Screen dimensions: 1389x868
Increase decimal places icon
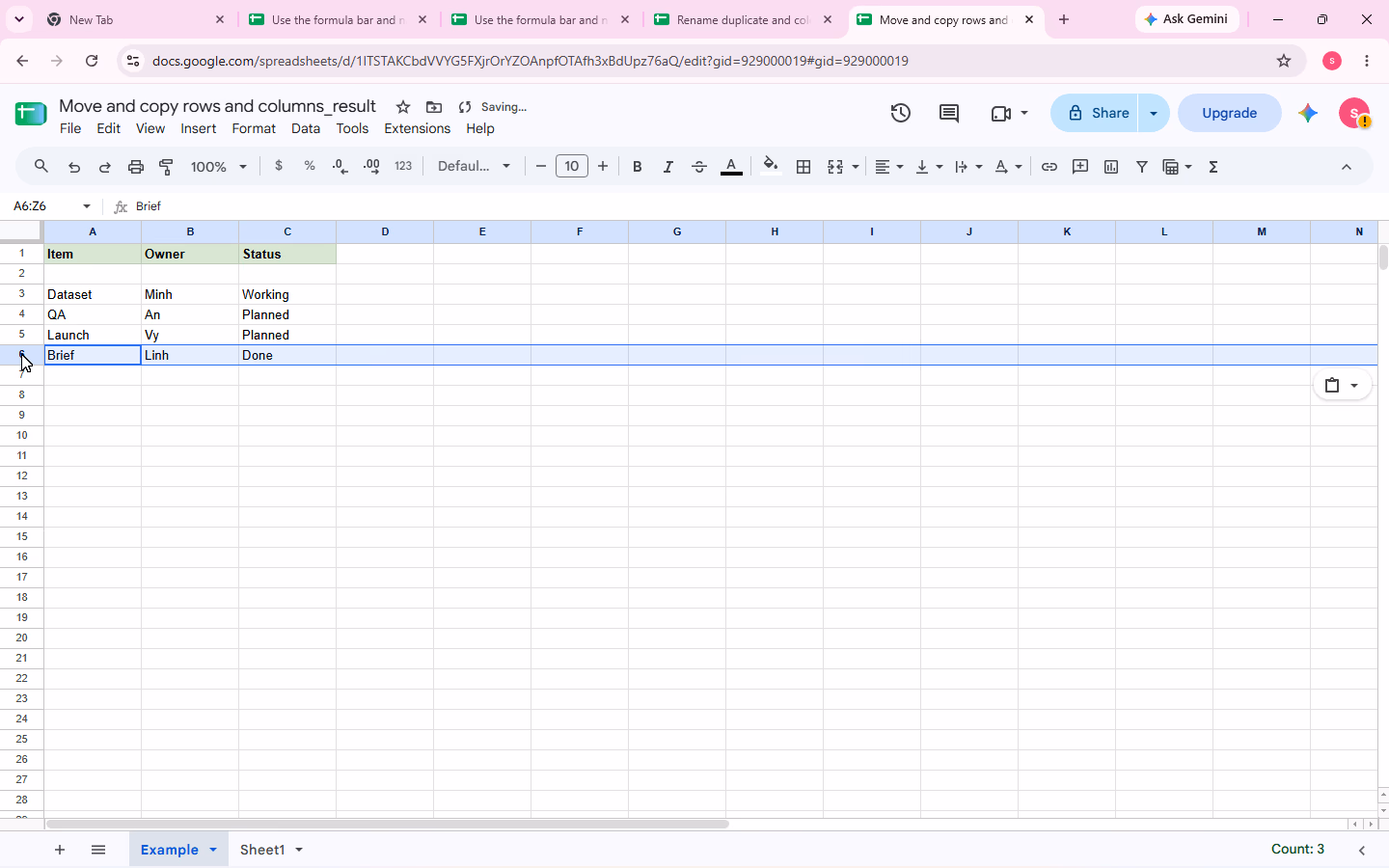[x=371, y=167]
